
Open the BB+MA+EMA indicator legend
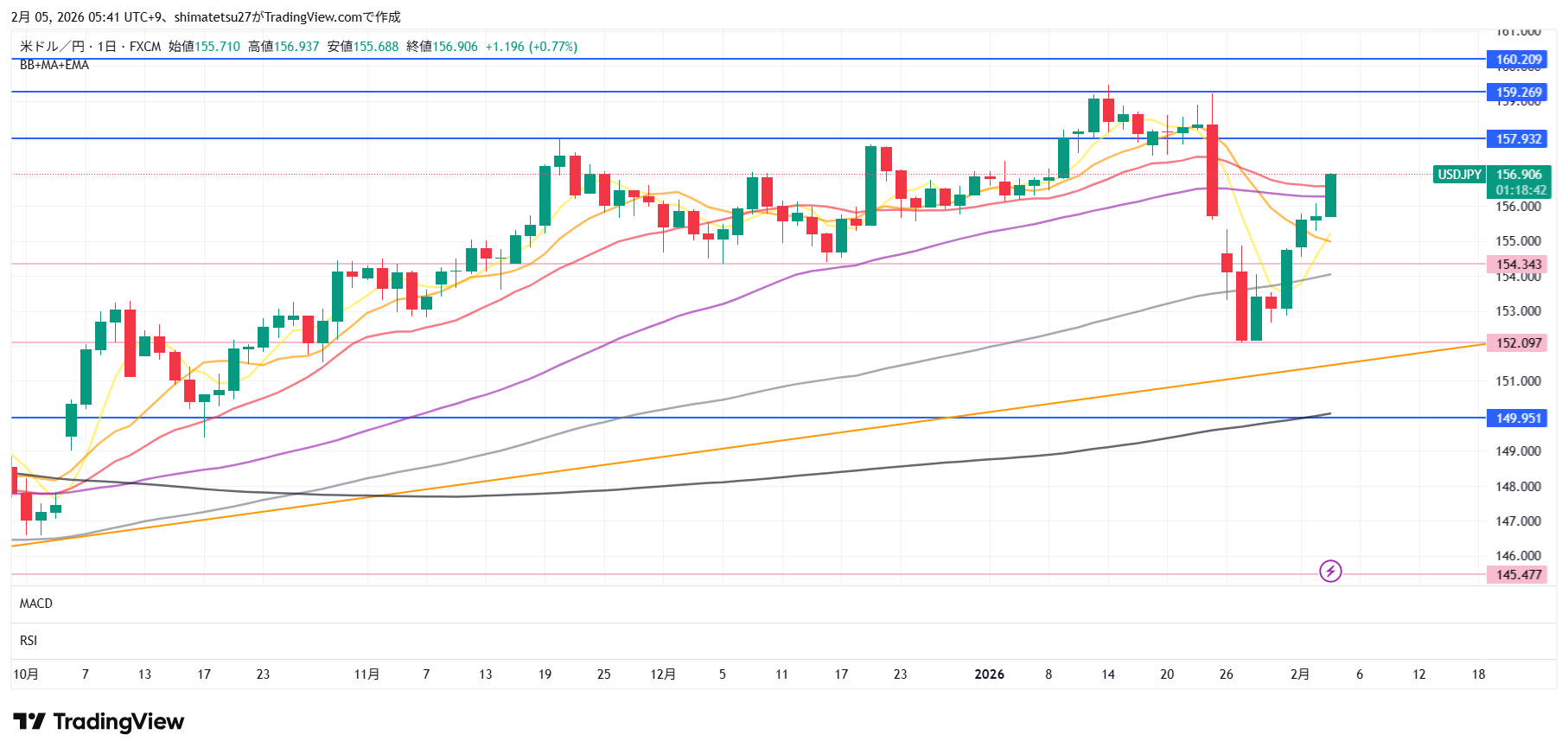pos(54,65)
